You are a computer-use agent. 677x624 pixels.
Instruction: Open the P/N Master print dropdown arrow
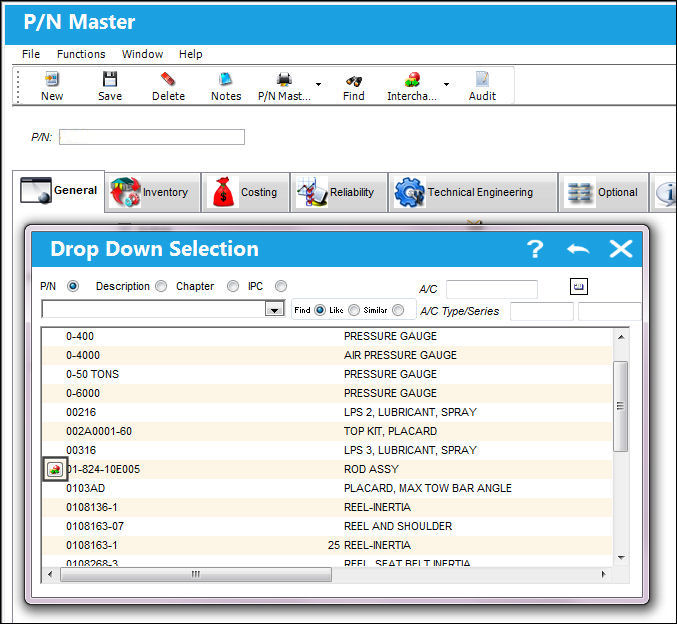point(318,84)
